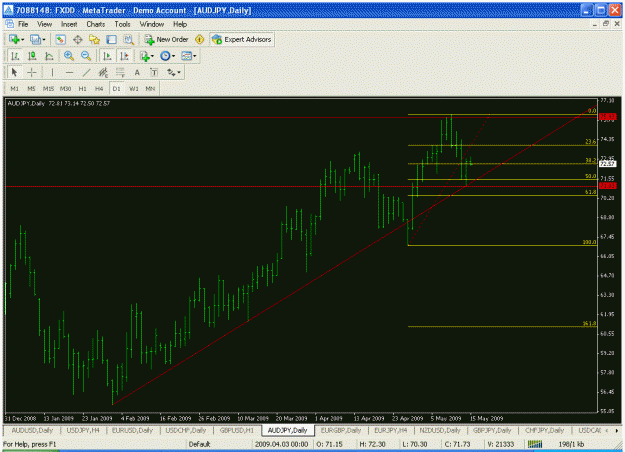Toggle the Expert Advisors button

coord(242,39)
